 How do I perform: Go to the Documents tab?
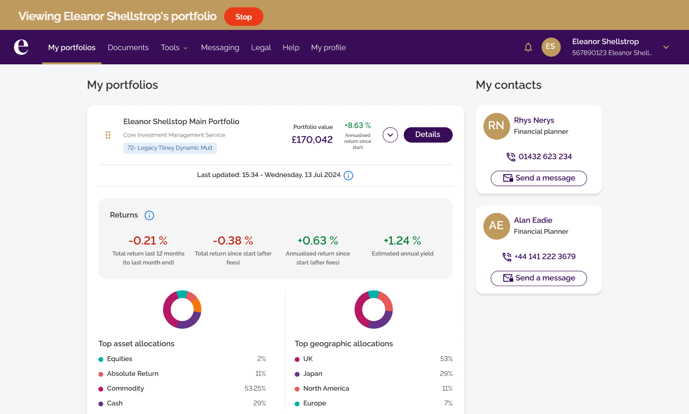tap(128, 47)
